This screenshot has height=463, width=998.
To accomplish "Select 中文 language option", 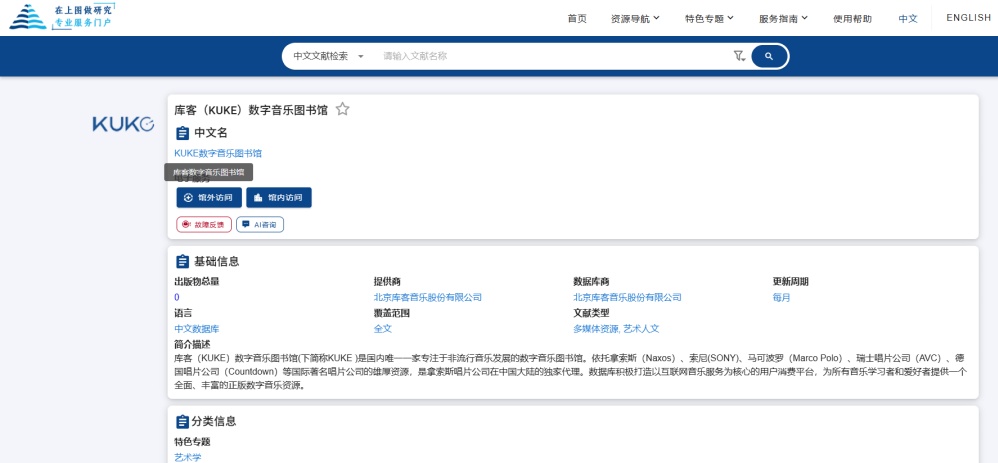I will pyautogui.click(x=908, y=18).
